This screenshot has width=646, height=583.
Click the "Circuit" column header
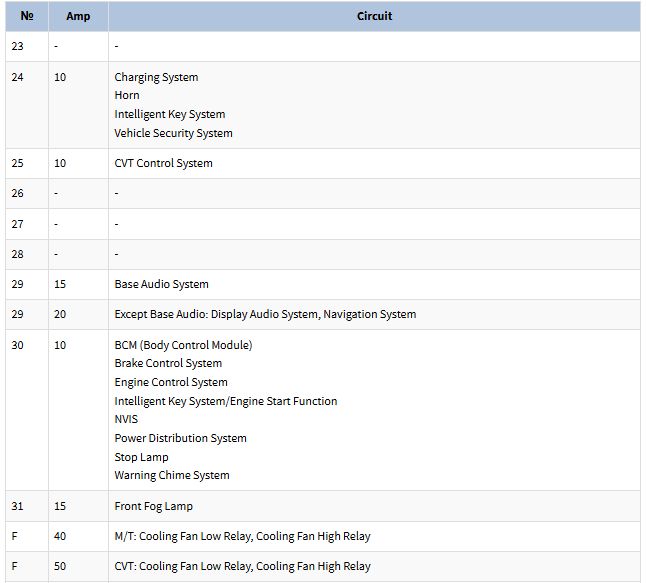click(374, 16)
